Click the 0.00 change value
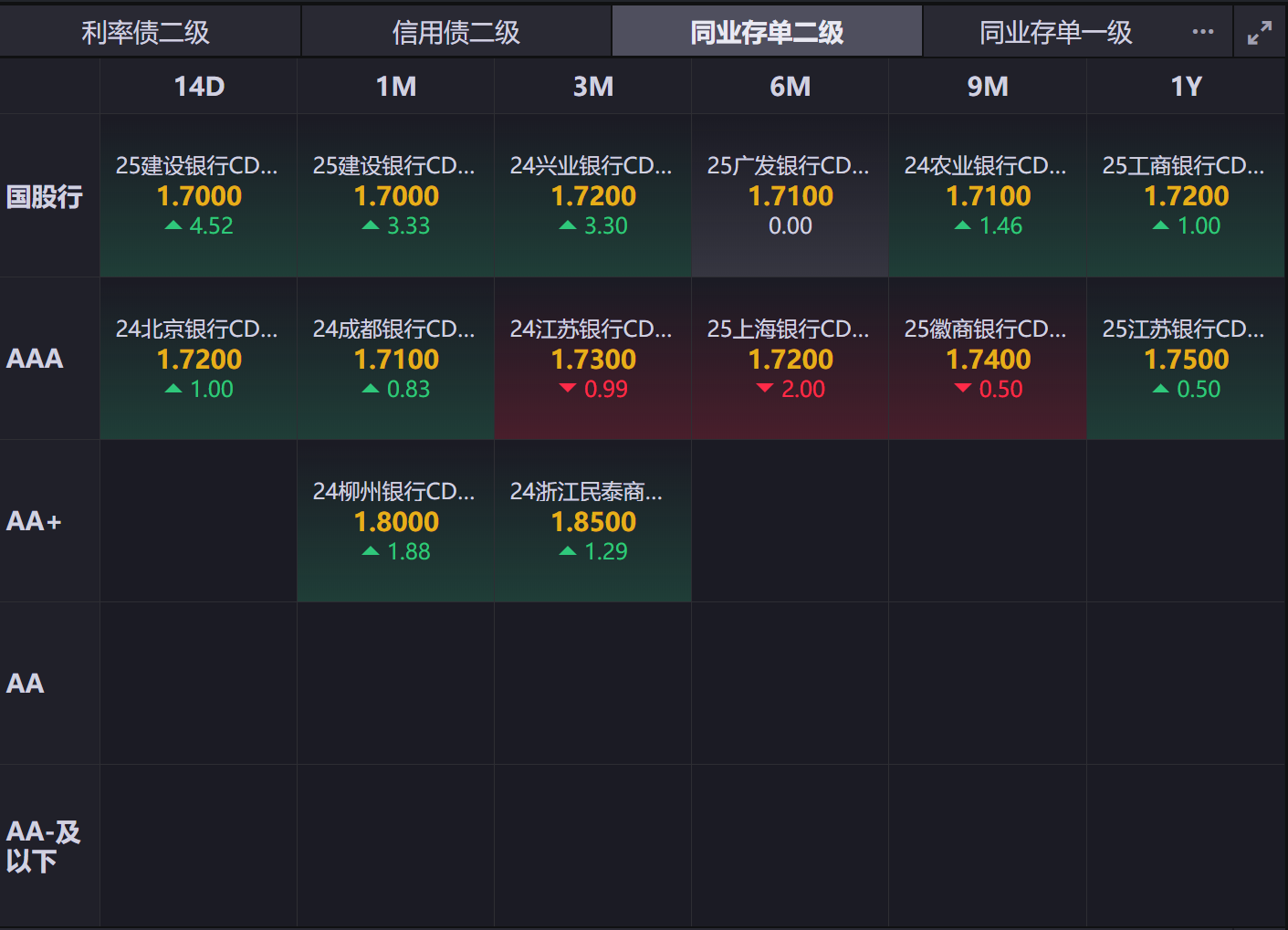 coord(791,225)
